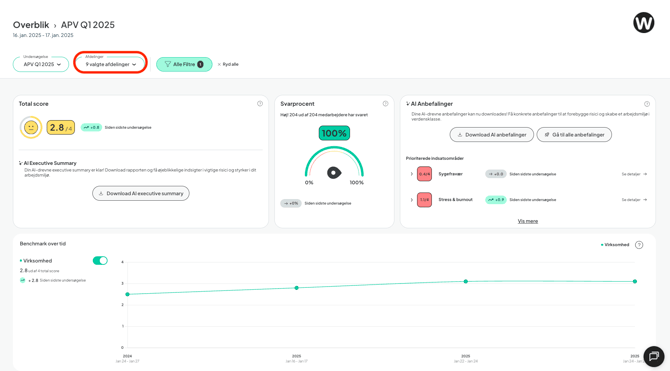Image resolution: width=670 pixels, height=371 pixels.
Task: Expand the Stress & burnout row chevron
Action: tap(411, 200)
